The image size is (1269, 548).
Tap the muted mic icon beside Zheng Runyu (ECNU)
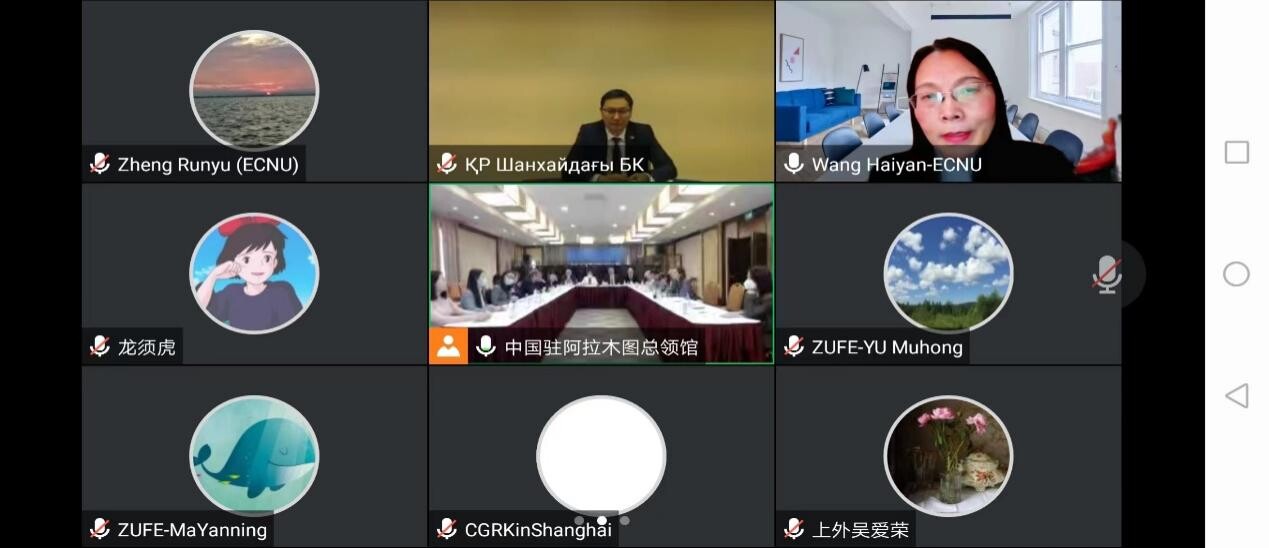[100, 164]
